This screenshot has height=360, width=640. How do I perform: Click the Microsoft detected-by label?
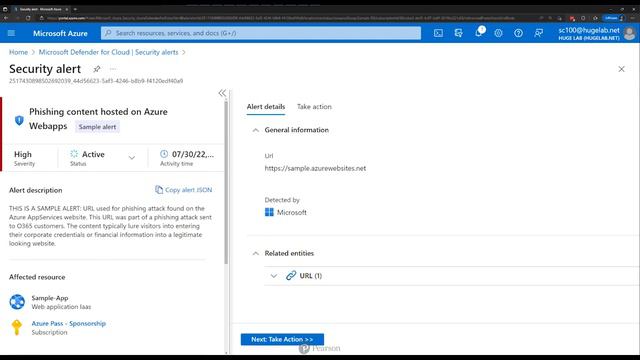click(291, 212)
